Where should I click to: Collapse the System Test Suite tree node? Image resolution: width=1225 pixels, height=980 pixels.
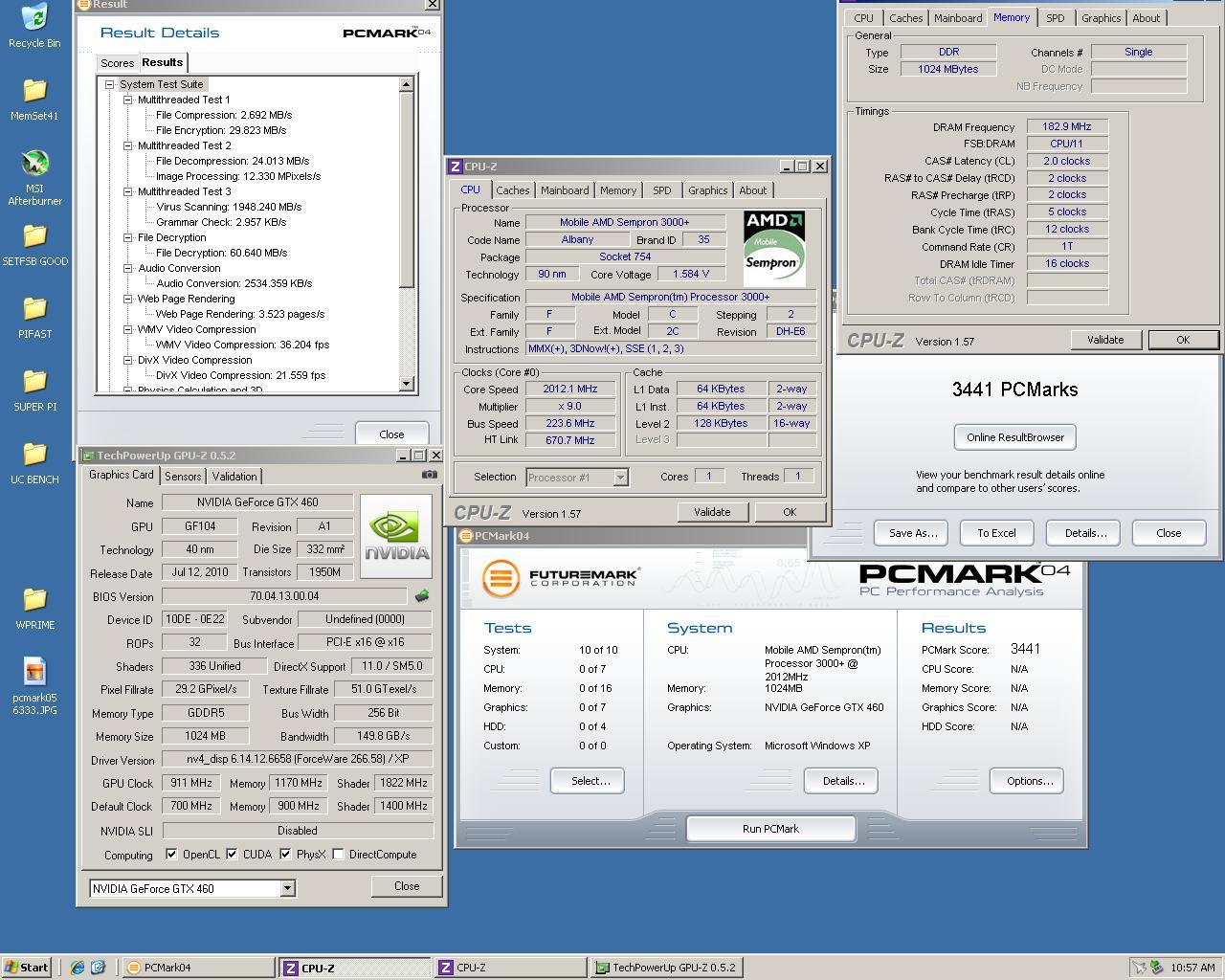pyautogui.click(x=109, y=84)
